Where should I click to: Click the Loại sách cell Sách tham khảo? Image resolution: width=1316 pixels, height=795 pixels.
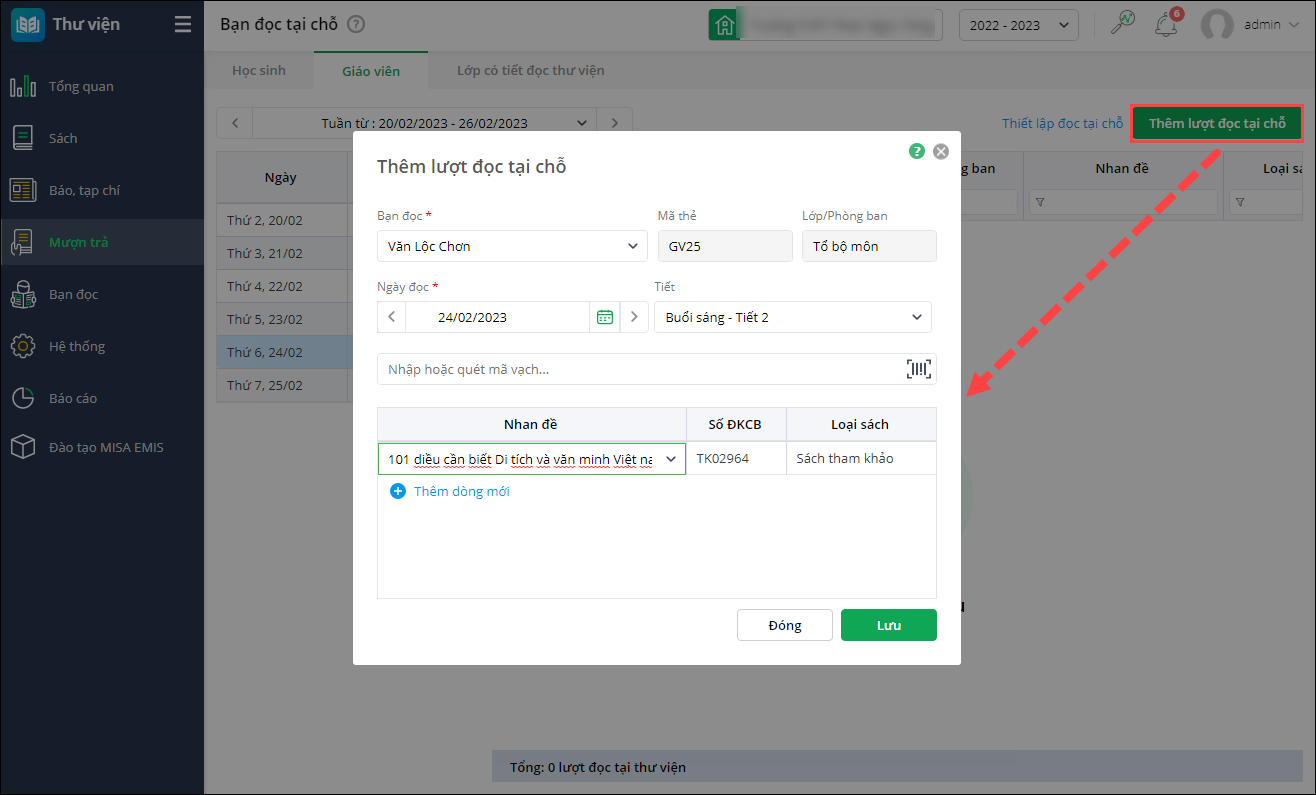861,459
